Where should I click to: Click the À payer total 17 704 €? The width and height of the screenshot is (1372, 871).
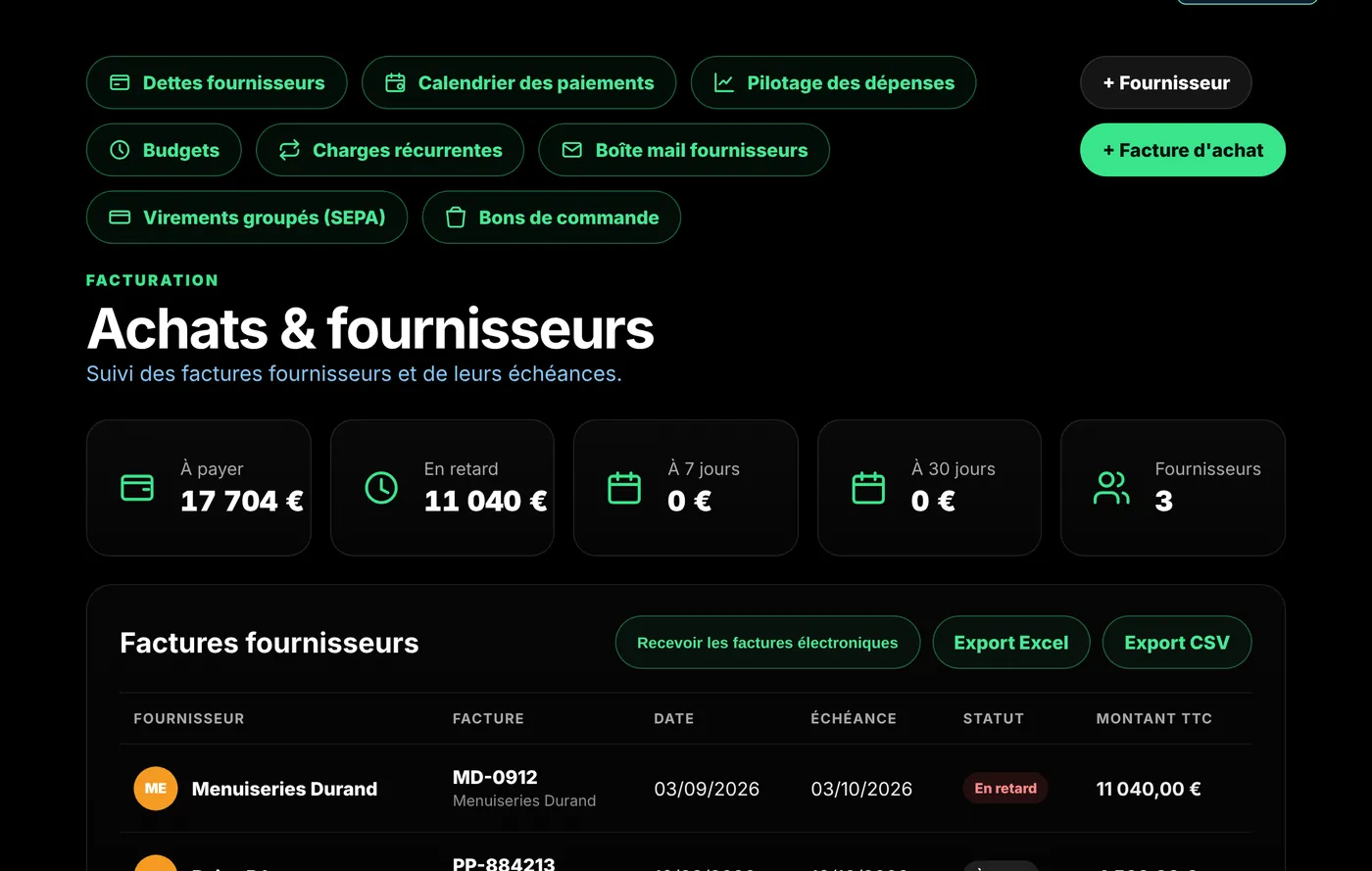click(x=242, y=501)
